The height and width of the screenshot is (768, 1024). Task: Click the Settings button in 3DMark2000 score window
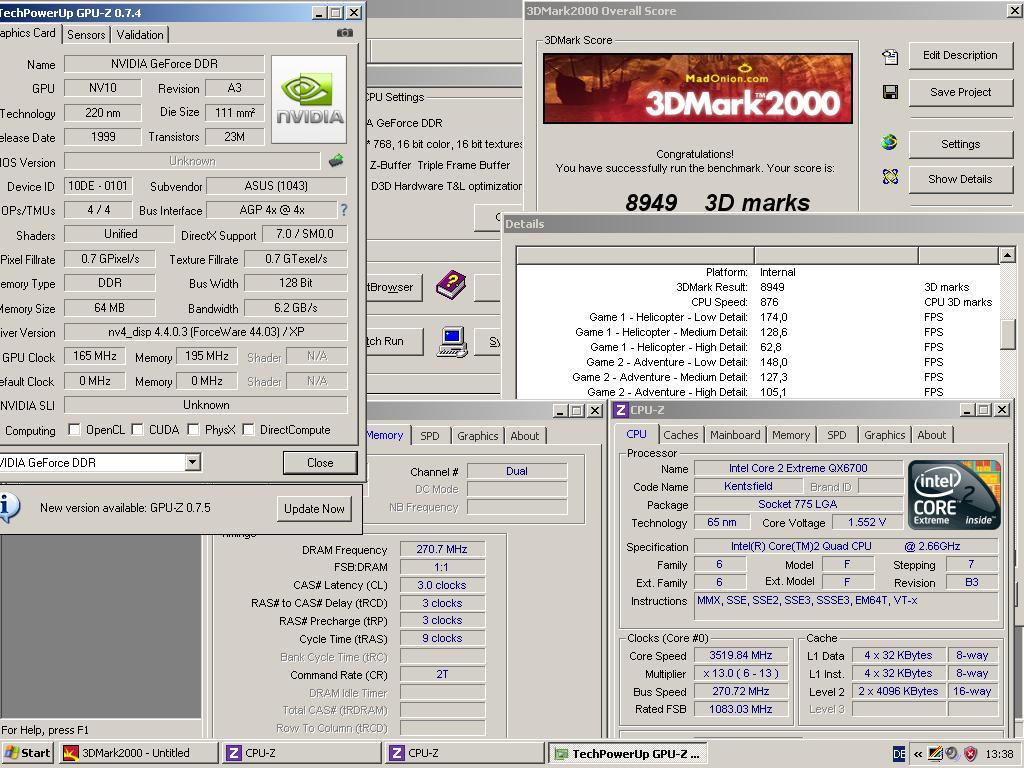point(960,144)
